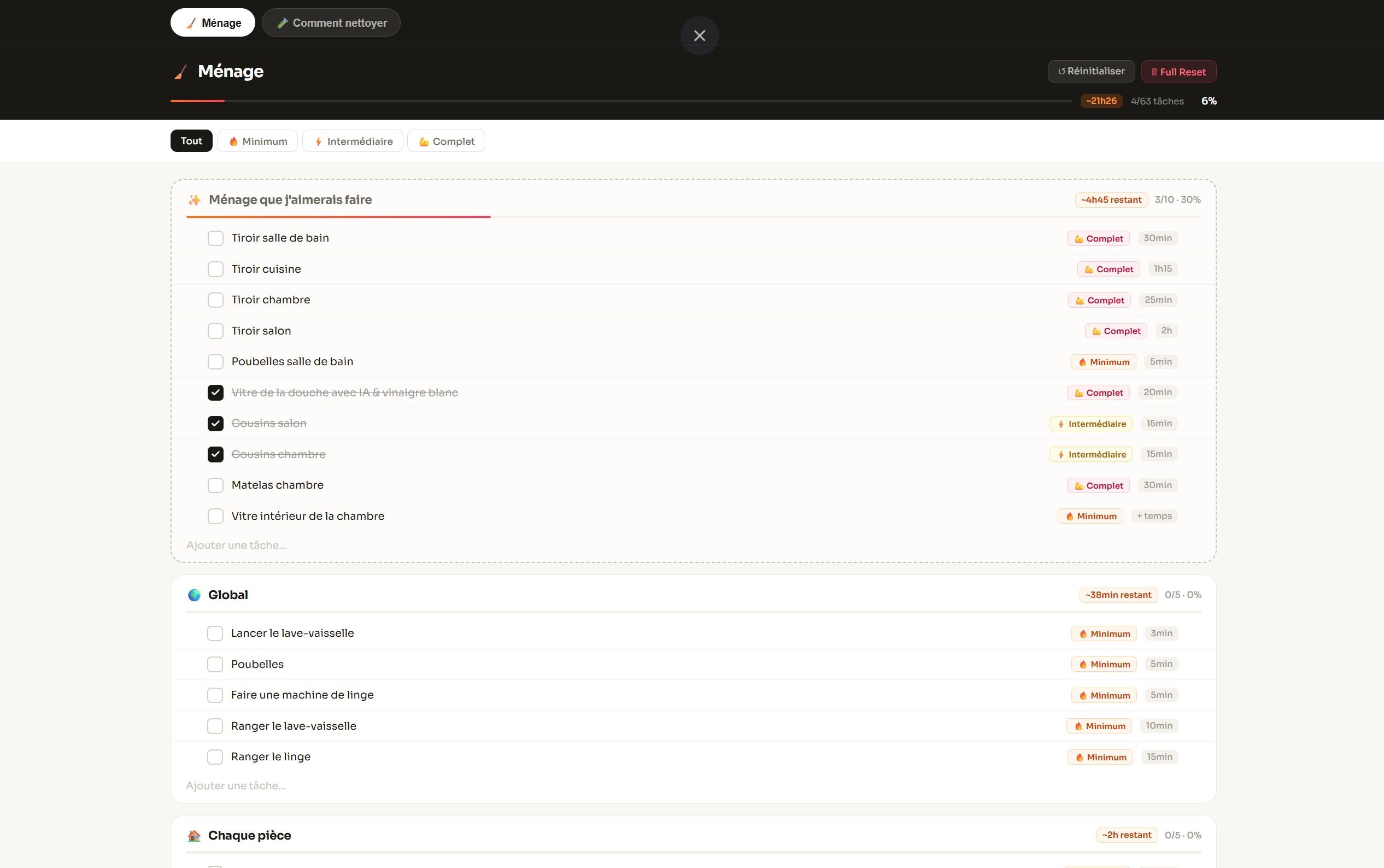Viewport: 1384px width, 868px height.
Task: Click Ajouter une tâche field under Ménage que j'aimerais faire
Action: pyautogui.click(x=694, y=545)
